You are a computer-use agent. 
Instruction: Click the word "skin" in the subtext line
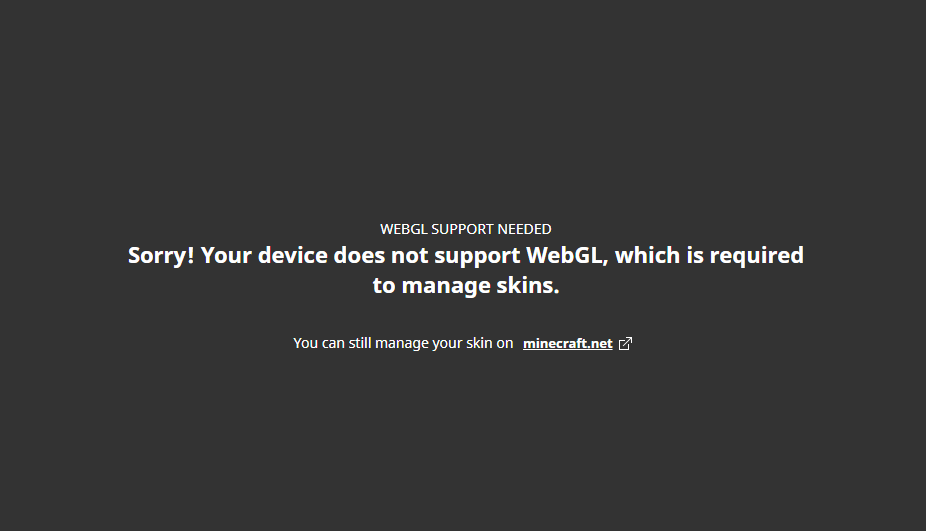[479, 343]
